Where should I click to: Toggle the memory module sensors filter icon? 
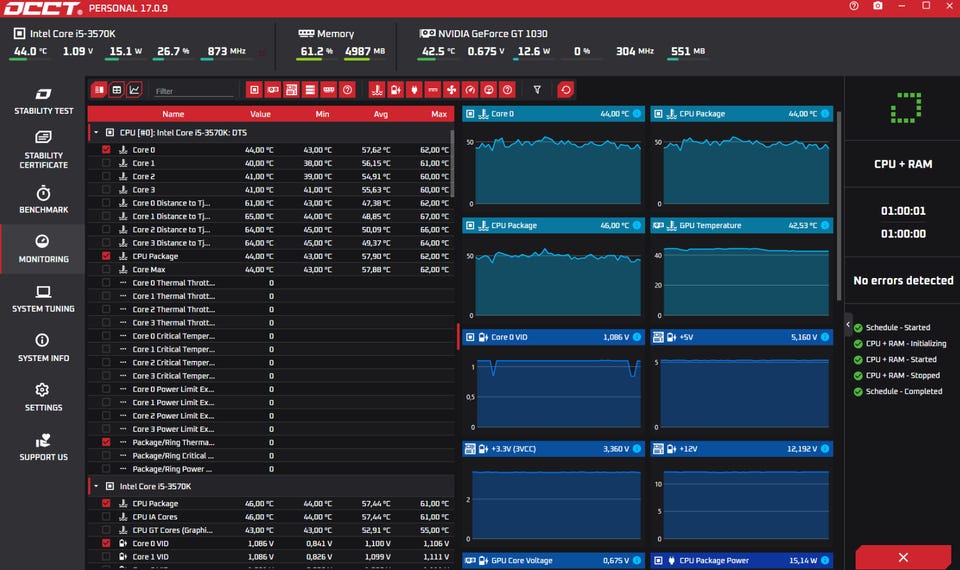pyautogui.click(x=329, y=90)
